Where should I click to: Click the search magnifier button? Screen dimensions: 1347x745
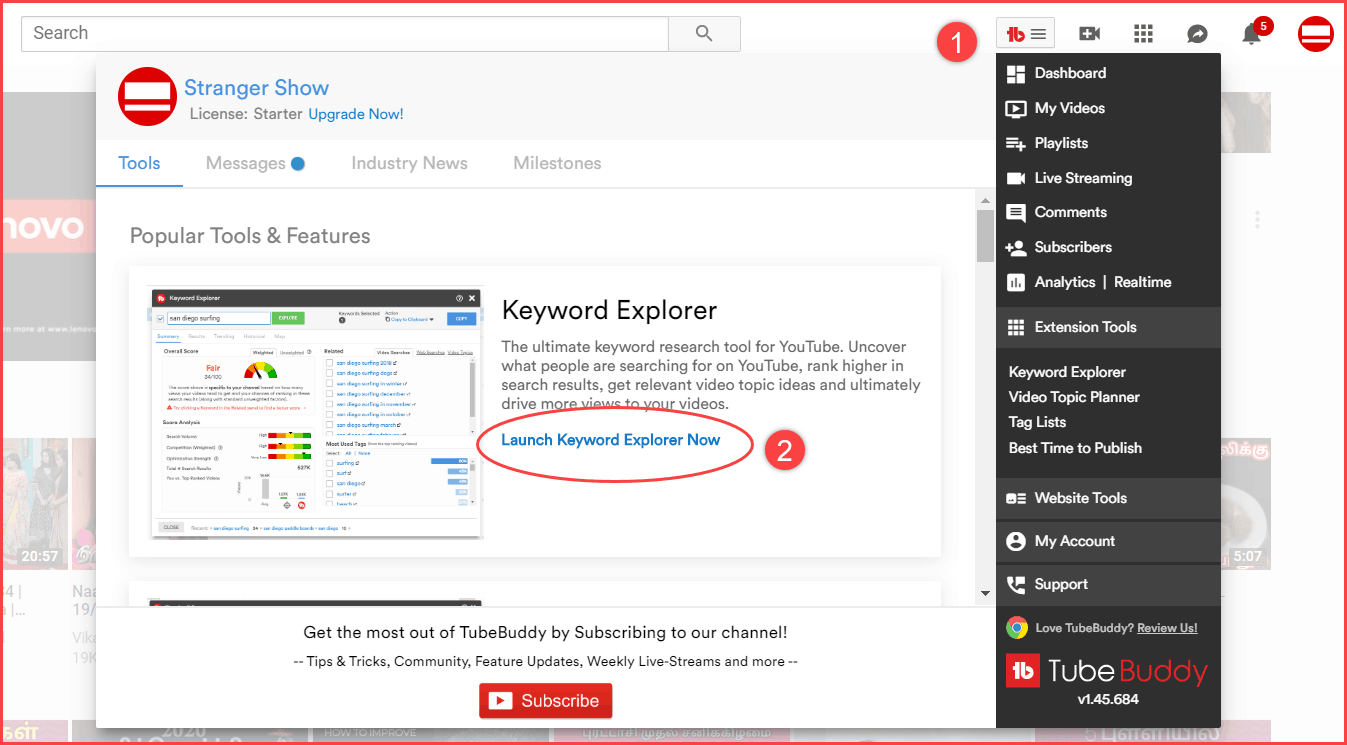(704, 33)
